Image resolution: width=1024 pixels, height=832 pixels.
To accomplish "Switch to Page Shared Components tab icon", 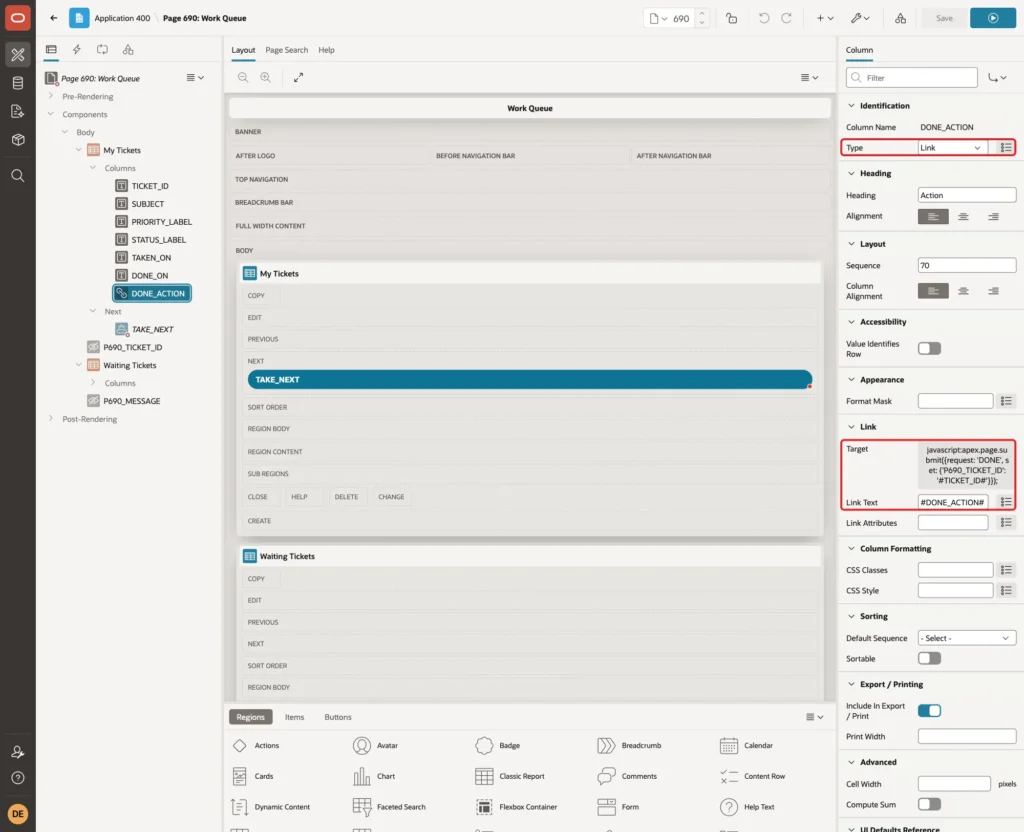I will [128, 50].
